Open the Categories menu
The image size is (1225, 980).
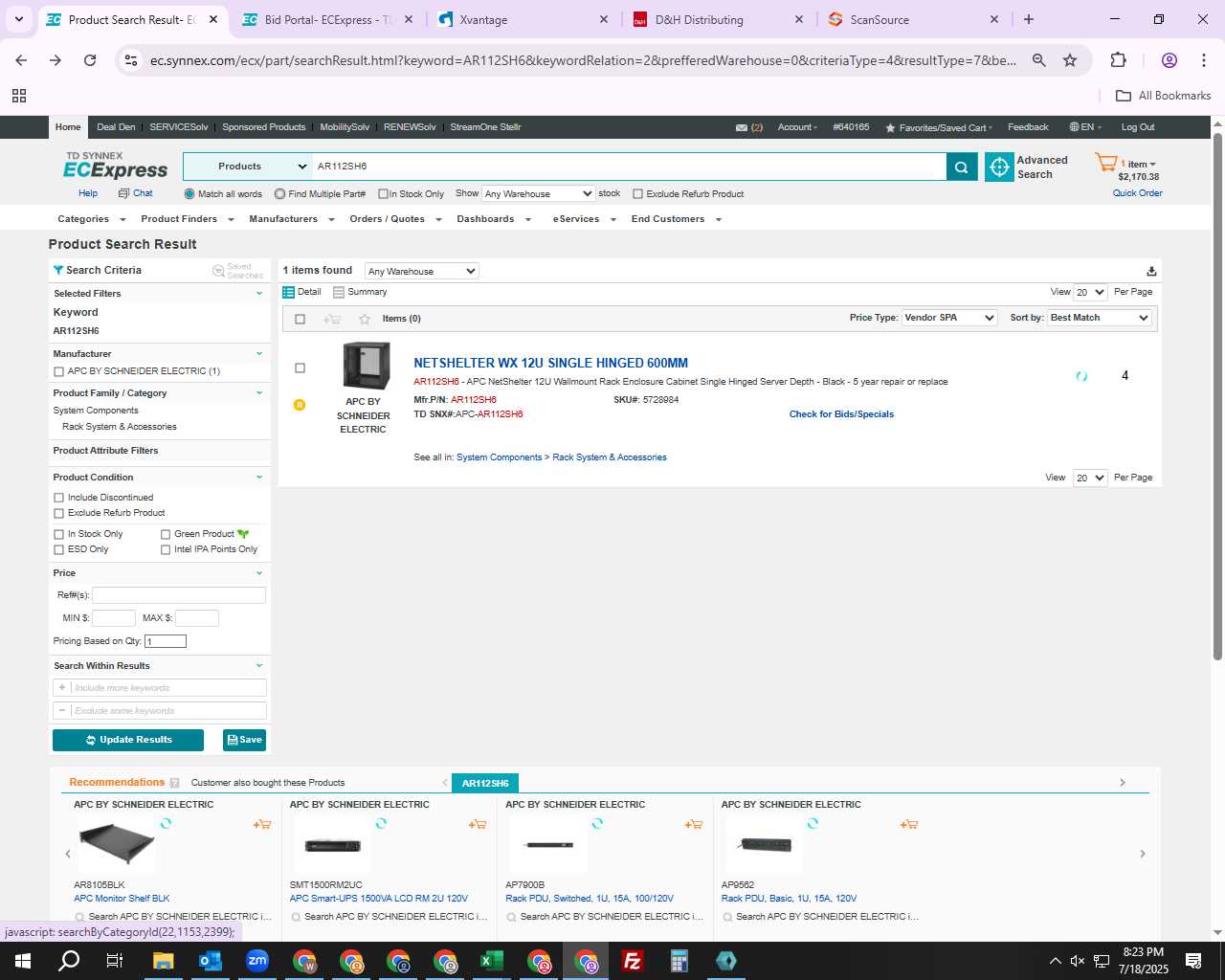click(91, 219)
